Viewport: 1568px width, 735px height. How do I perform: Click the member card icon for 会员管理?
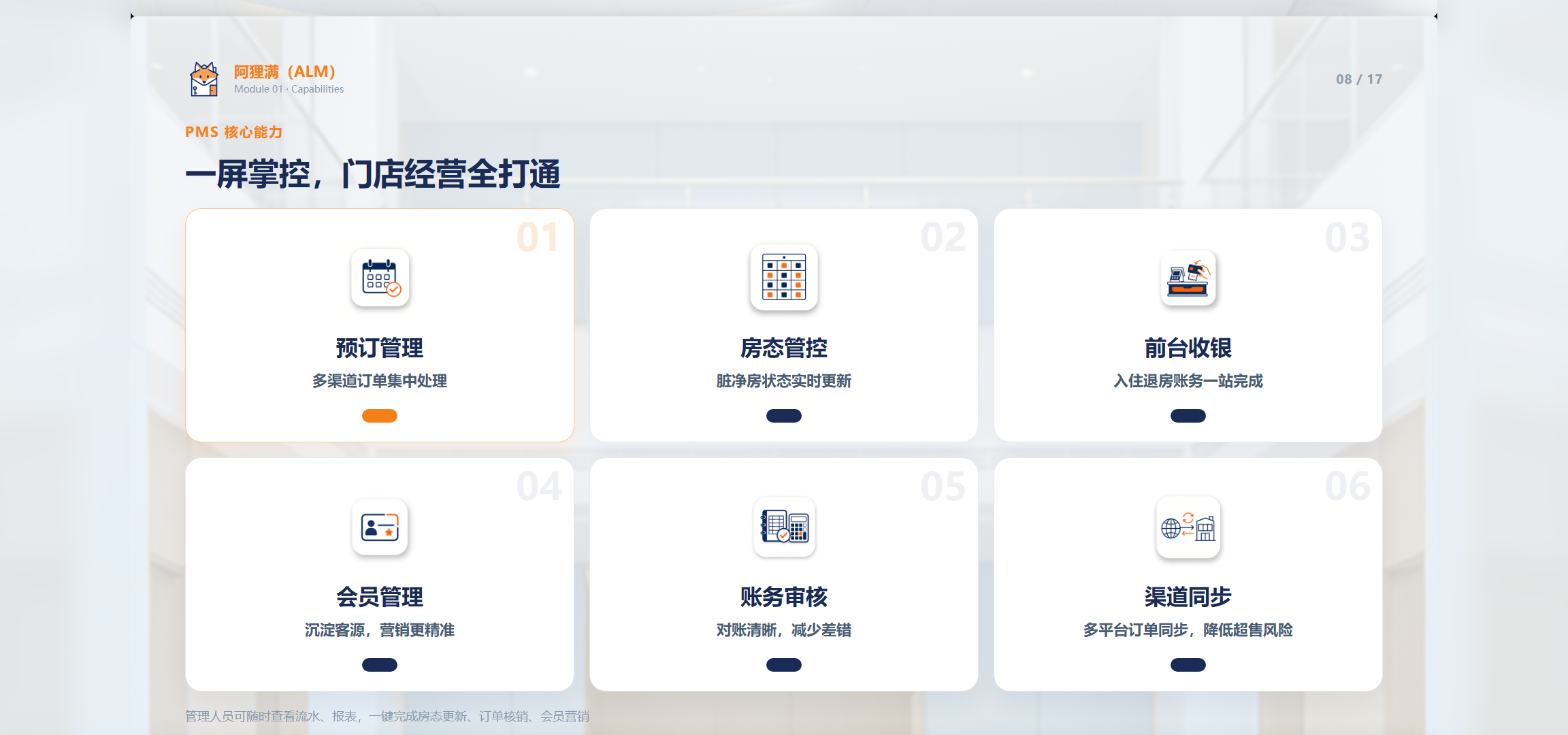point(380,527)
